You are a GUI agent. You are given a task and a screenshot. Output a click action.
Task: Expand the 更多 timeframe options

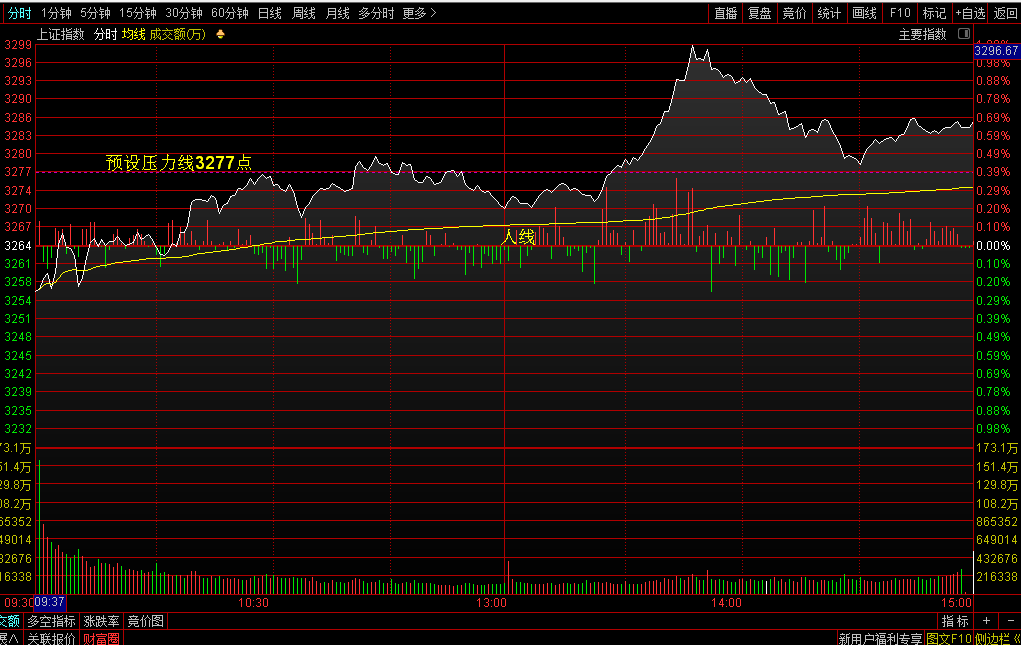[x=419, y=13]
